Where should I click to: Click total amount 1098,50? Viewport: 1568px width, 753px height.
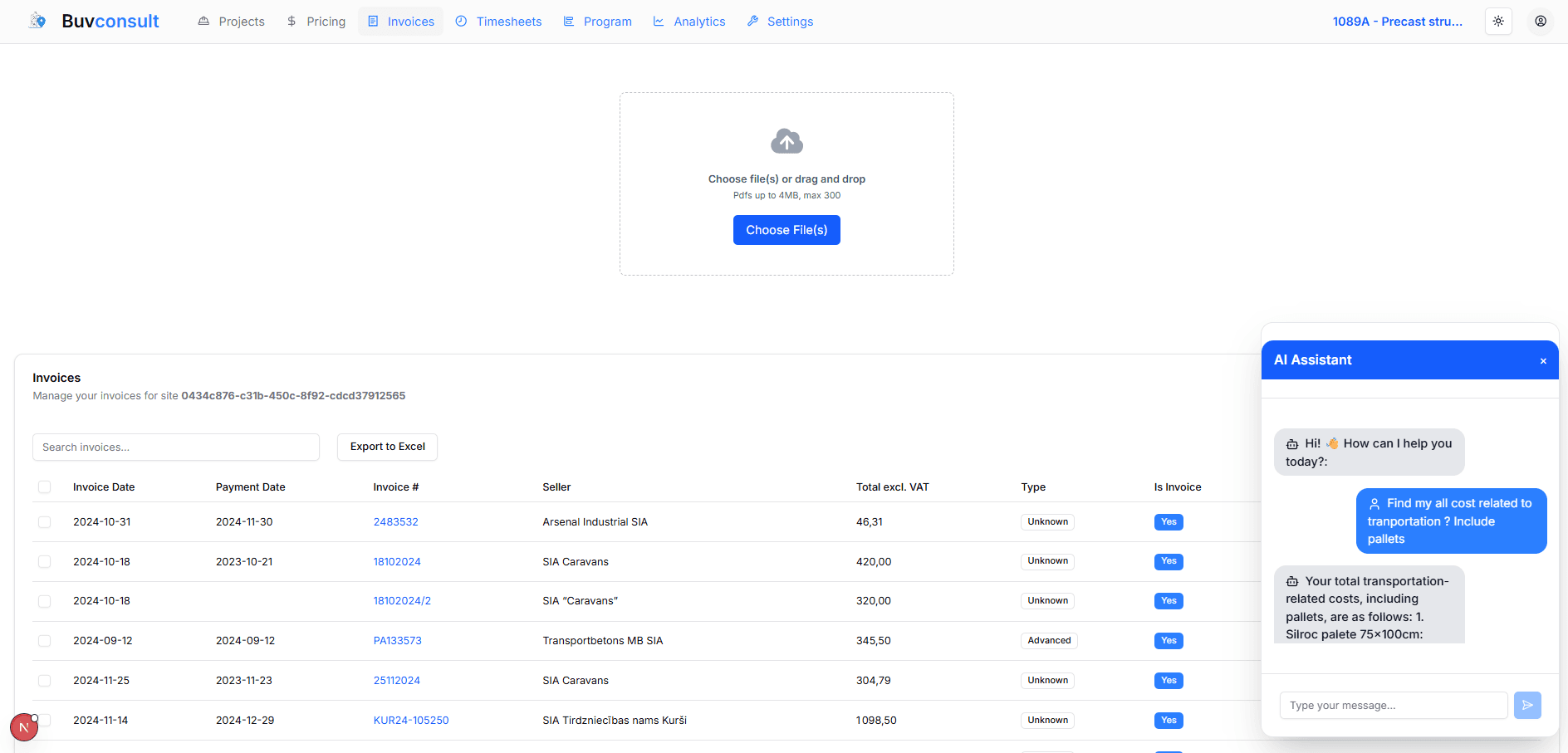click(x=876, y=721)
